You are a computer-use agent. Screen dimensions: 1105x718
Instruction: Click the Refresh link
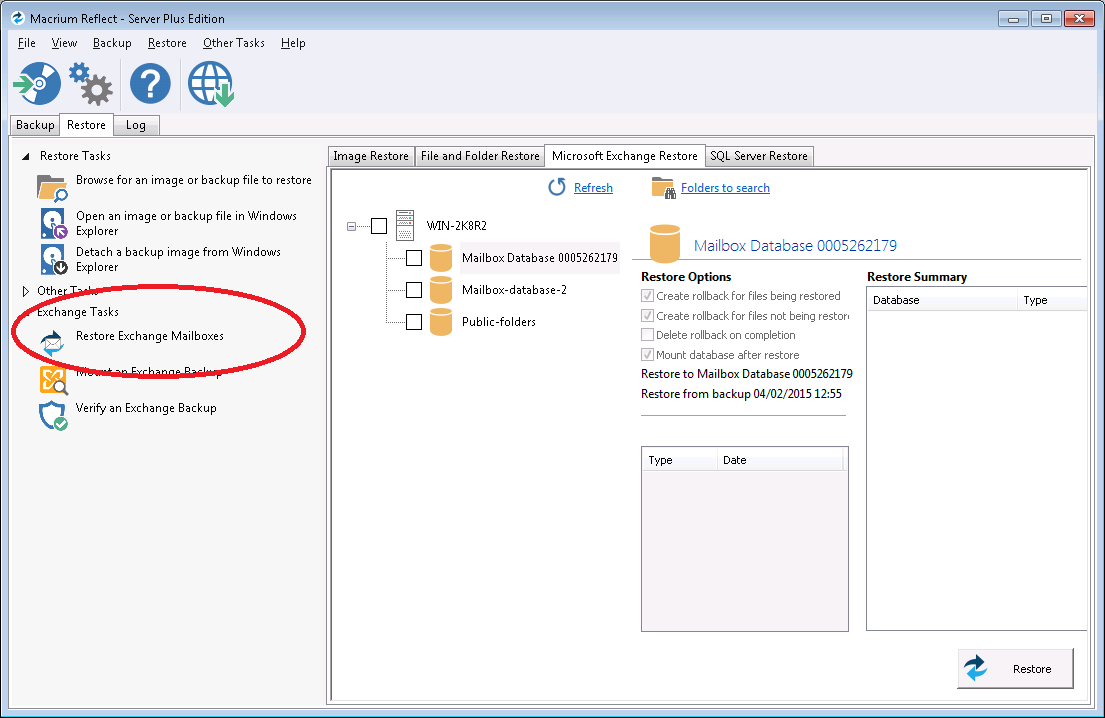pyautogui.click(x=593, y=188)
